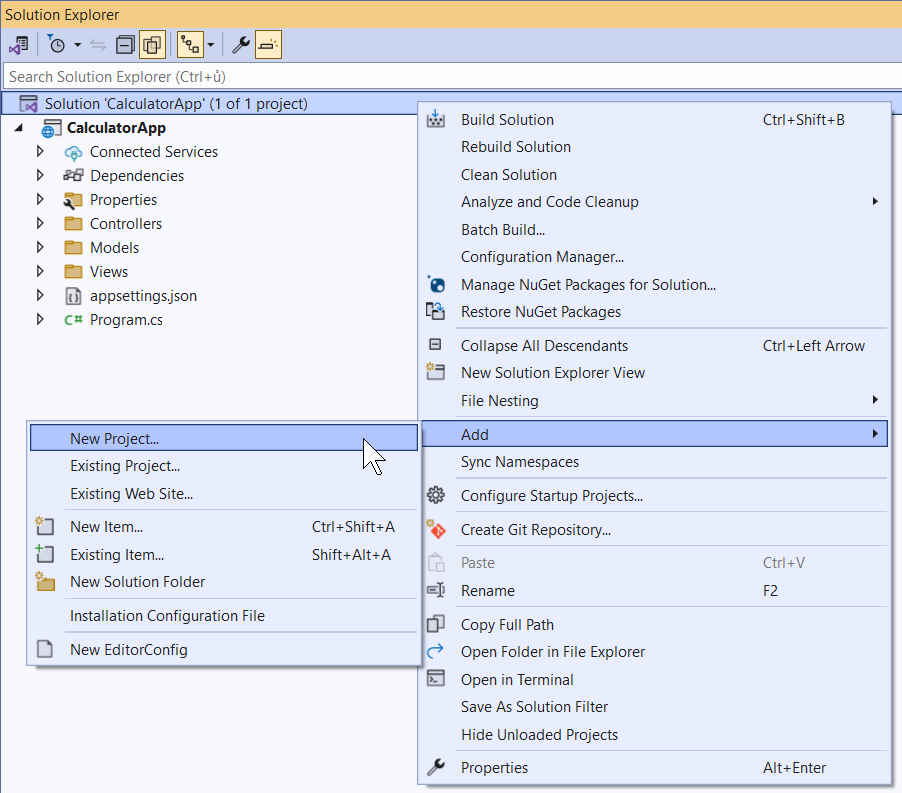This screenshot has width=902, height=793.
Task: Click Existing Item... in Add submenu
Action: (116, 554)
